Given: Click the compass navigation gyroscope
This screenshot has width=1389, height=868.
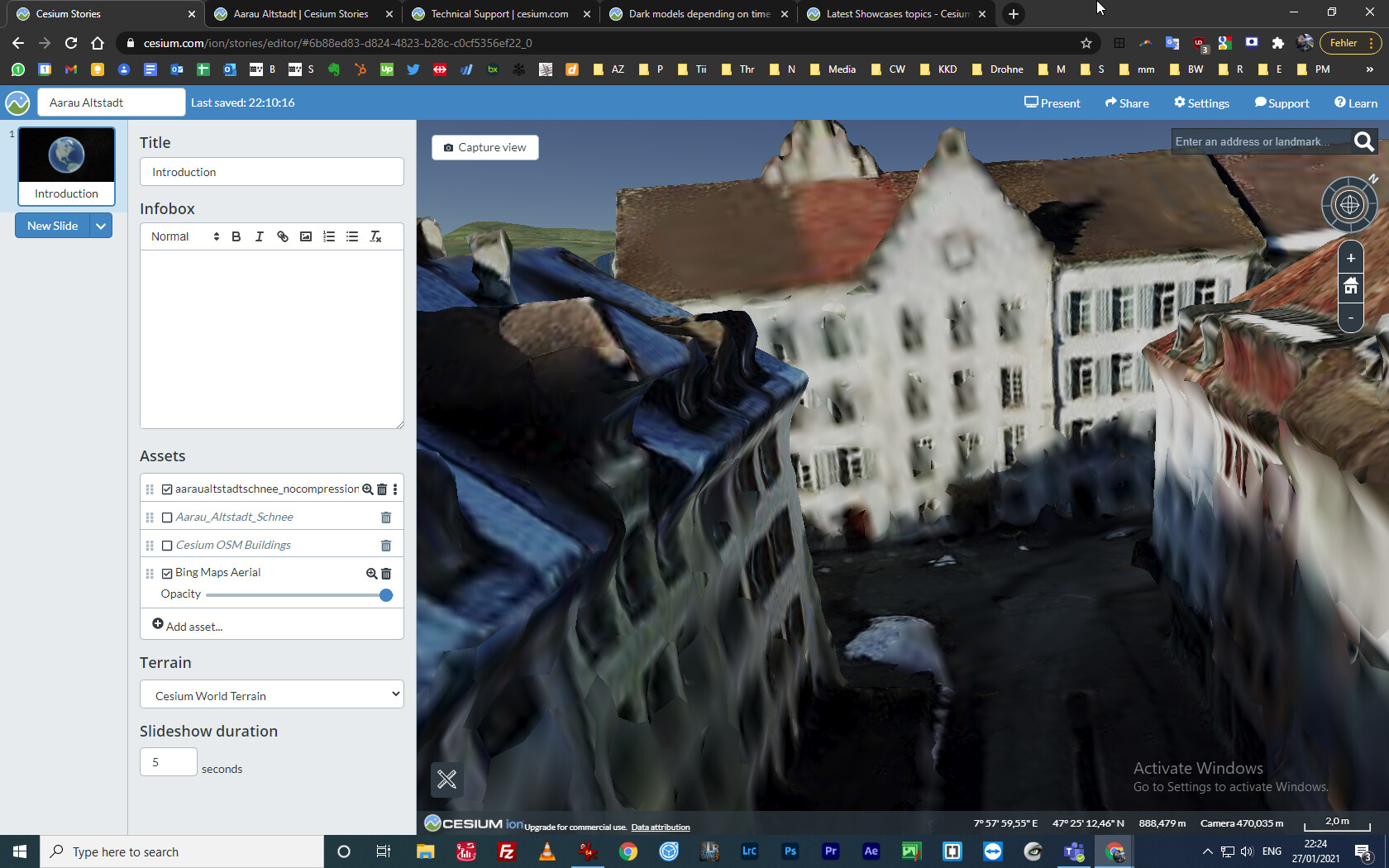Looking at the screenshot, I should (x=1349, y=204).
